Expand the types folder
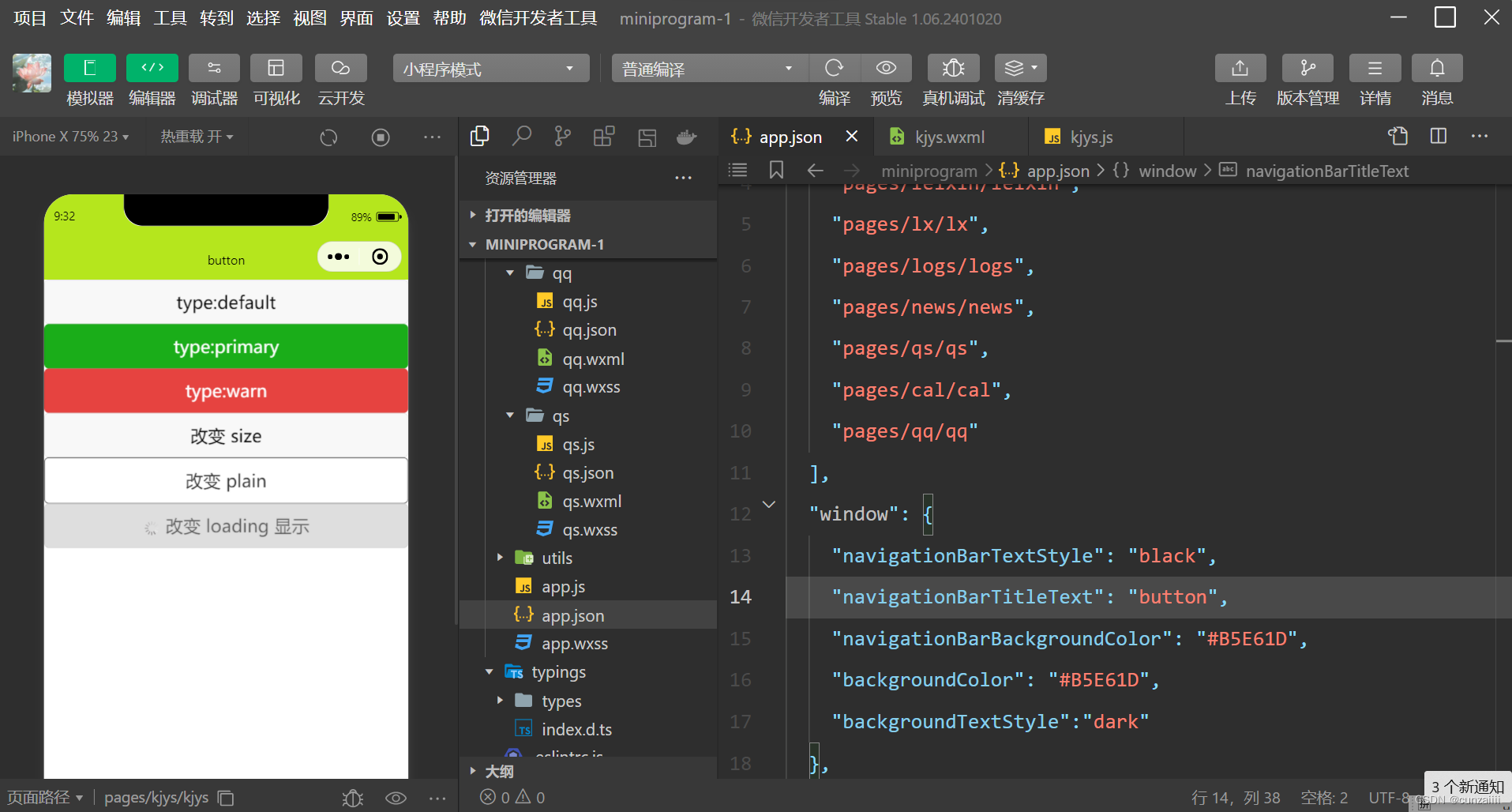 pos(500,701)
